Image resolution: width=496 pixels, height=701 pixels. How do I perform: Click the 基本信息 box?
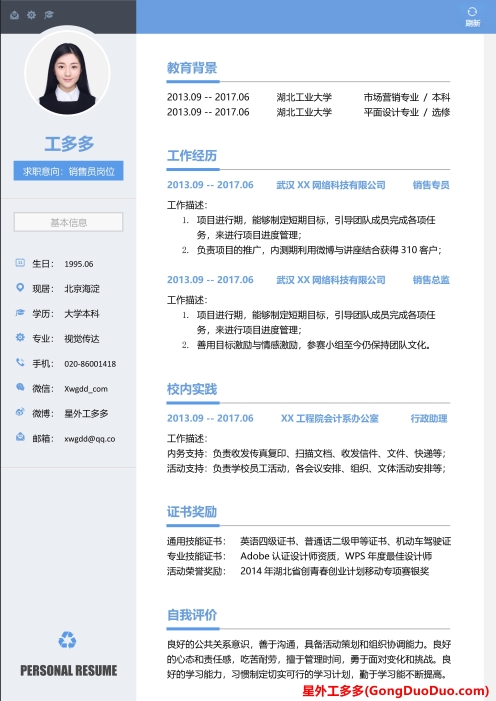tap(68, 222)
